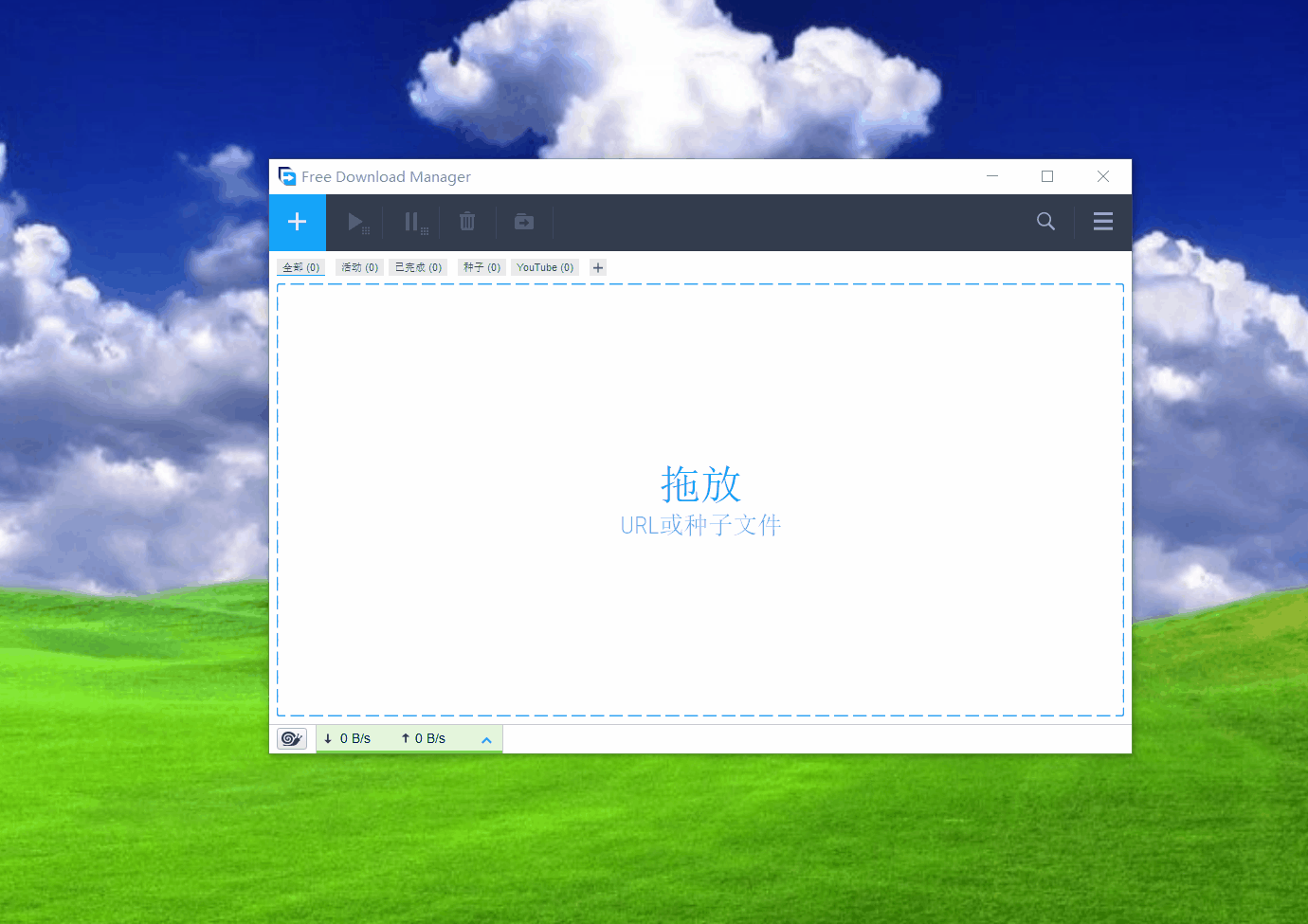Select the 种子 (0) filter tab

[x=481, y=267]
